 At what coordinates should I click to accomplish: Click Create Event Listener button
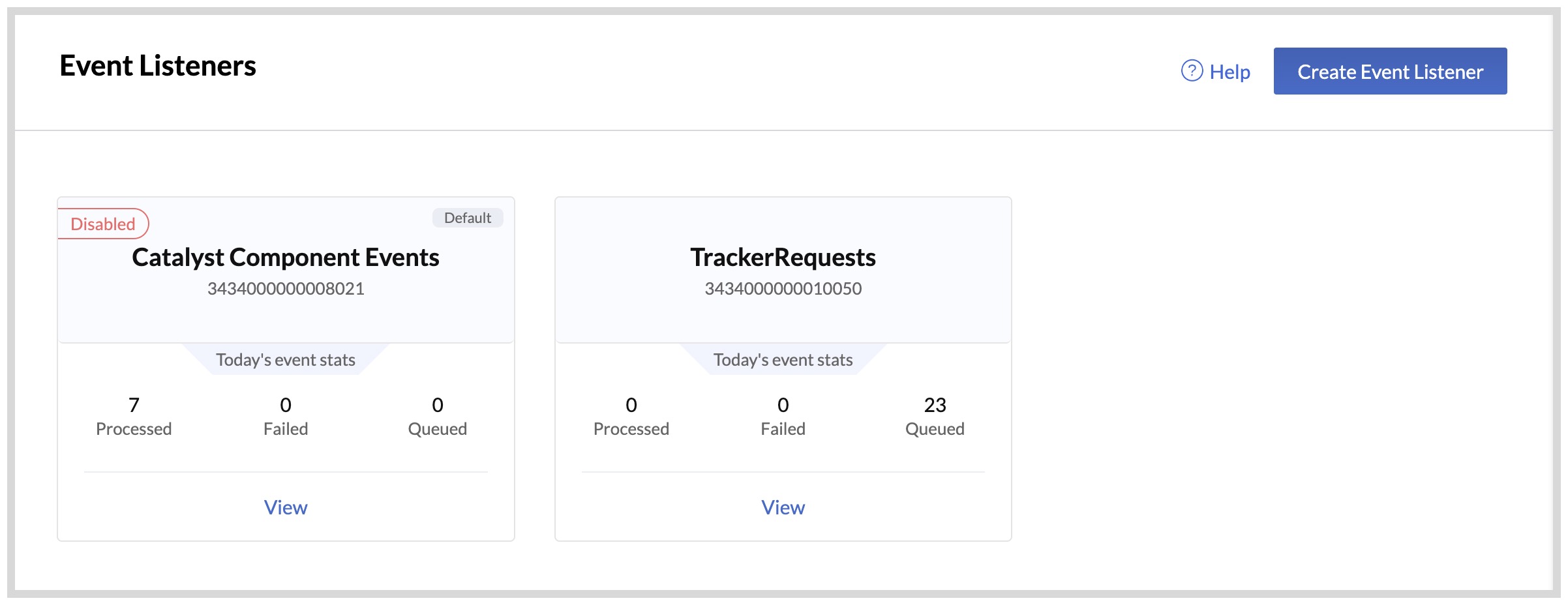pos(1389,71)
